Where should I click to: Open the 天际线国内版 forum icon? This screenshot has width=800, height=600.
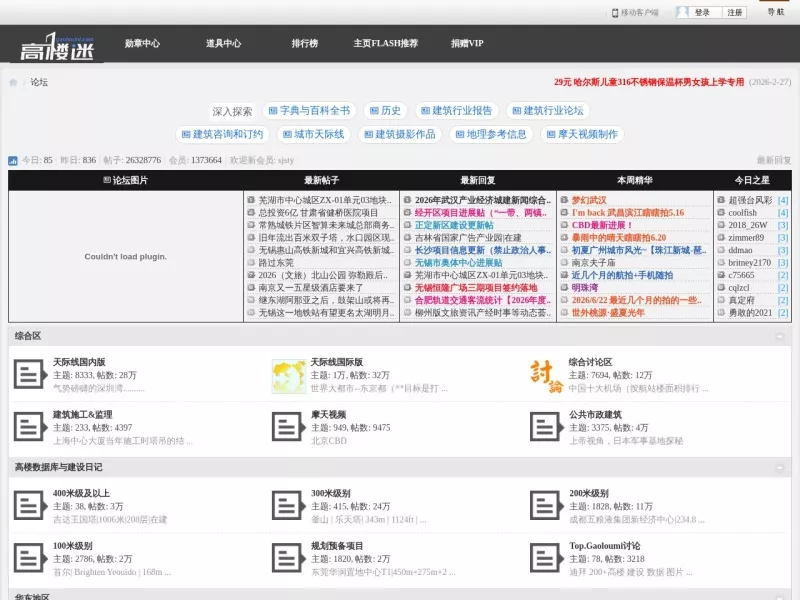(30, 375)
